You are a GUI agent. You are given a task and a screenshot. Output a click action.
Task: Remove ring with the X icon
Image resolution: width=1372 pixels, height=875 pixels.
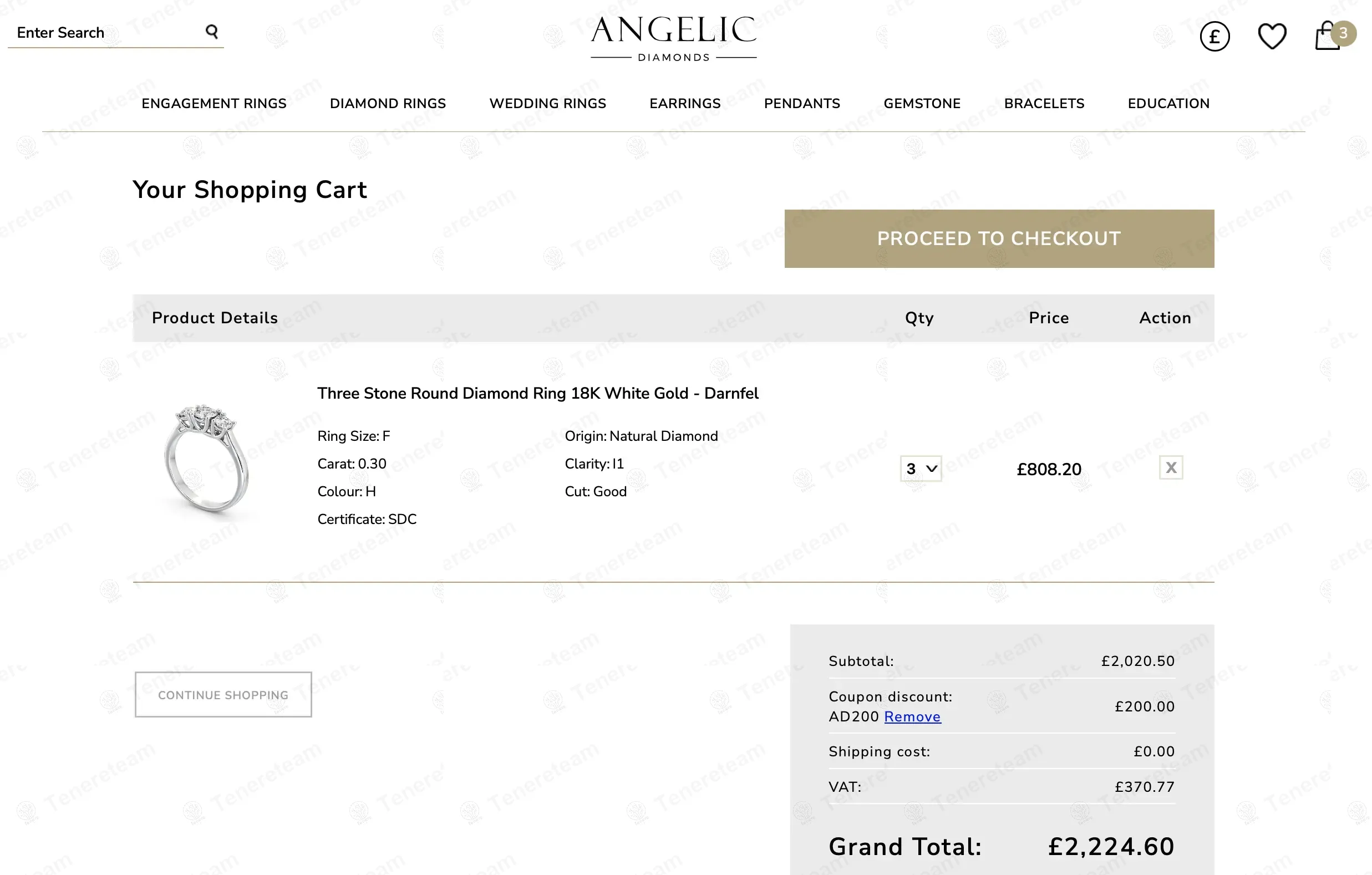(x=1170, y=467)
